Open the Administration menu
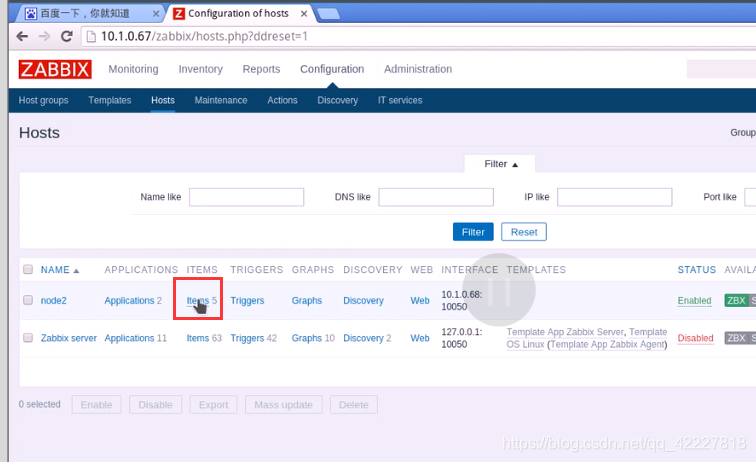Viewport: 756px width, 462px height. pos(418,69)
